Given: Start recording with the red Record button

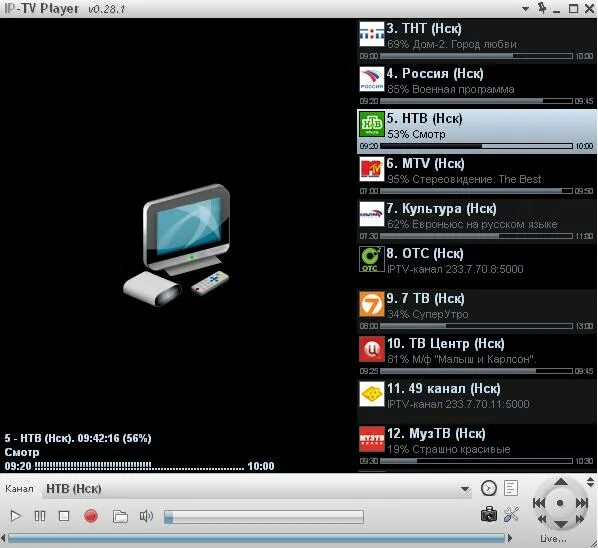Looking at the screenshot, I should tap(91, 516).
